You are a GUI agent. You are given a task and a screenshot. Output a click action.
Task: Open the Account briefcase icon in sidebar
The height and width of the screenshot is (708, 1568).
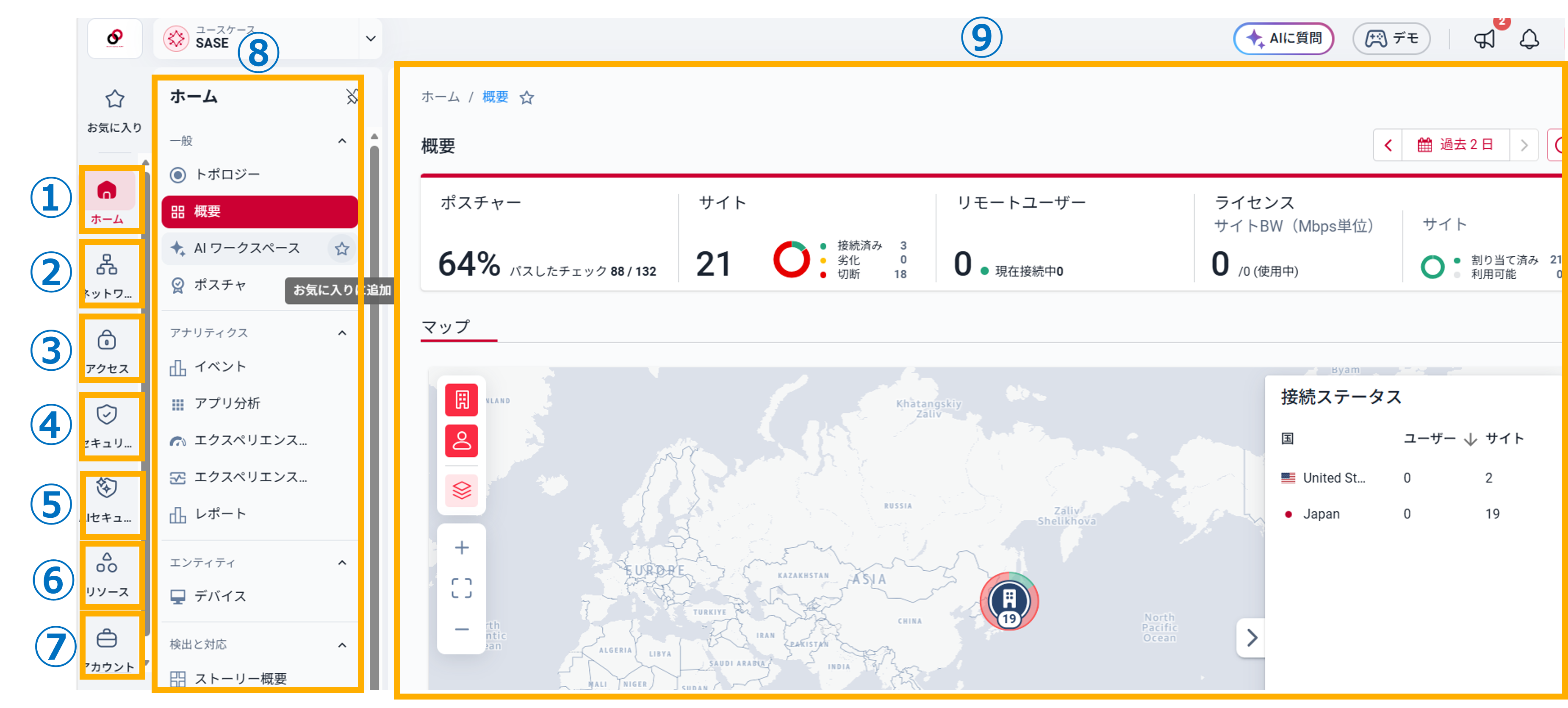point(107,648)
